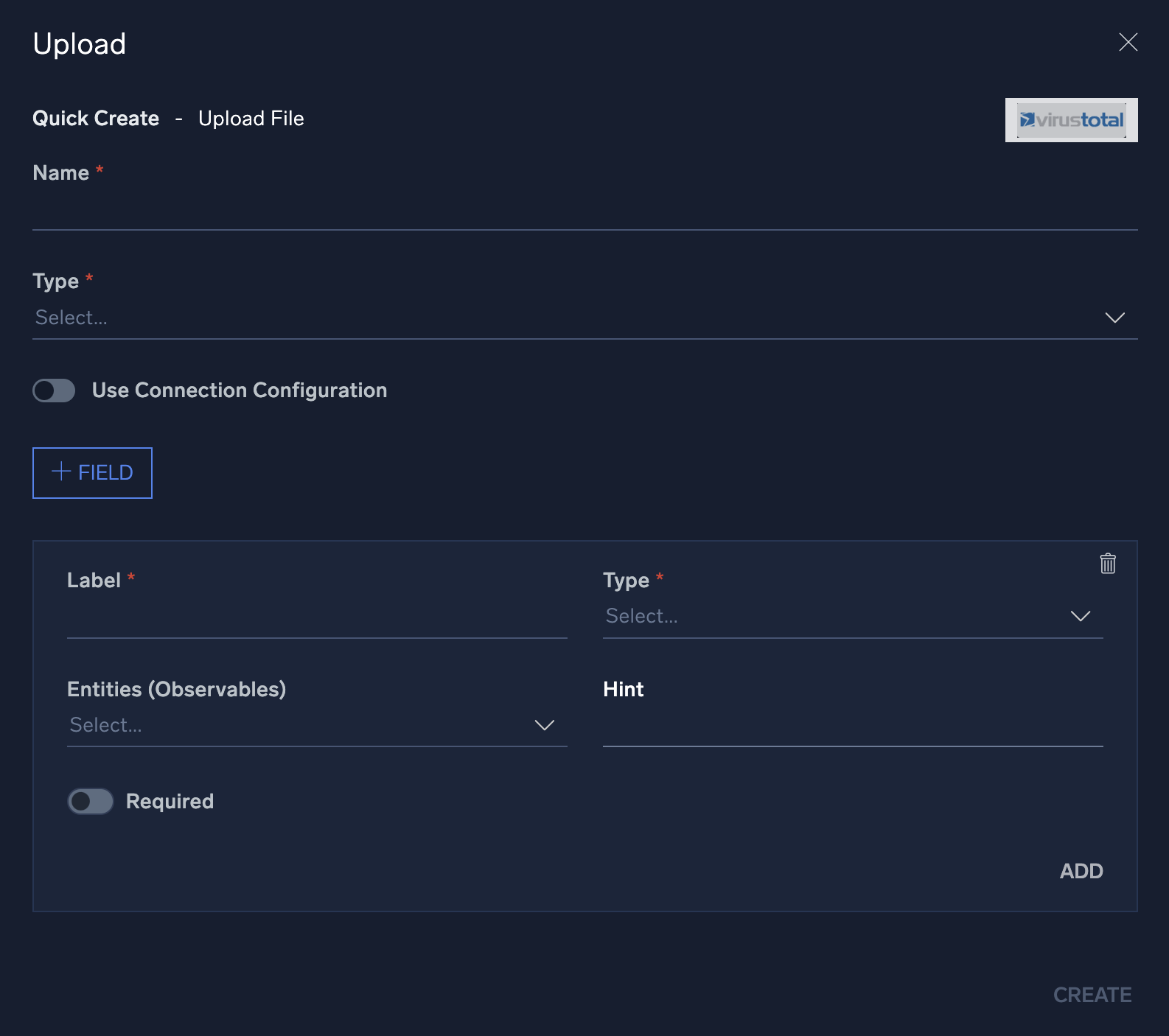
Task: Click the VirusTotal logo
Action: click(x=1071, y=120)
